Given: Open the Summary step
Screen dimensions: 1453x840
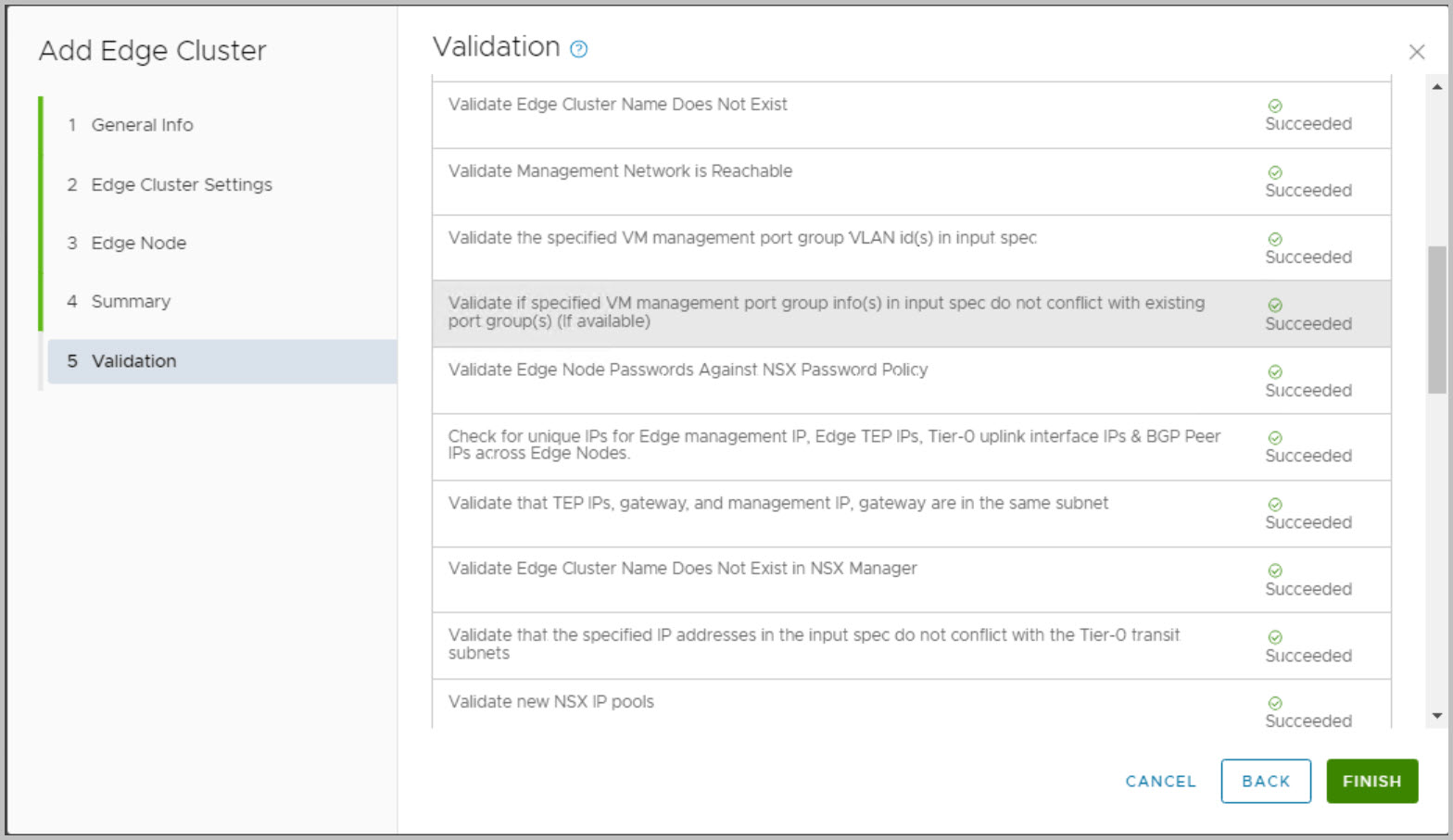Looking at the screenshot, I should click(x=131, y=301).
